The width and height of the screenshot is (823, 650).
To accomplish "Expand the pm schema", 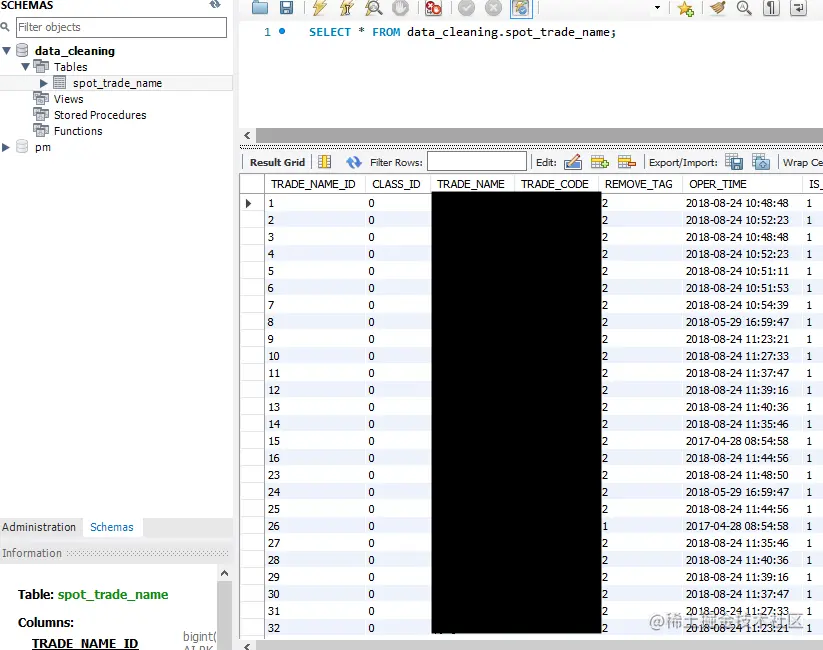I will pos(6,147).
